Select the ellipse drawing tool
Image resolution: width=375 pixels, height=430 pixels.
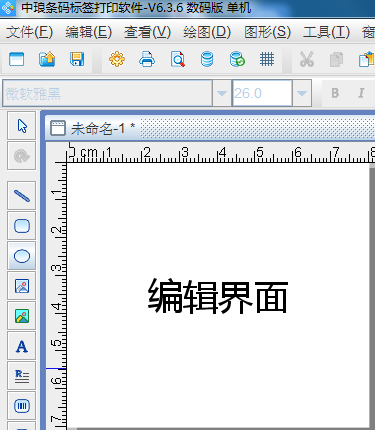(22, 256)
